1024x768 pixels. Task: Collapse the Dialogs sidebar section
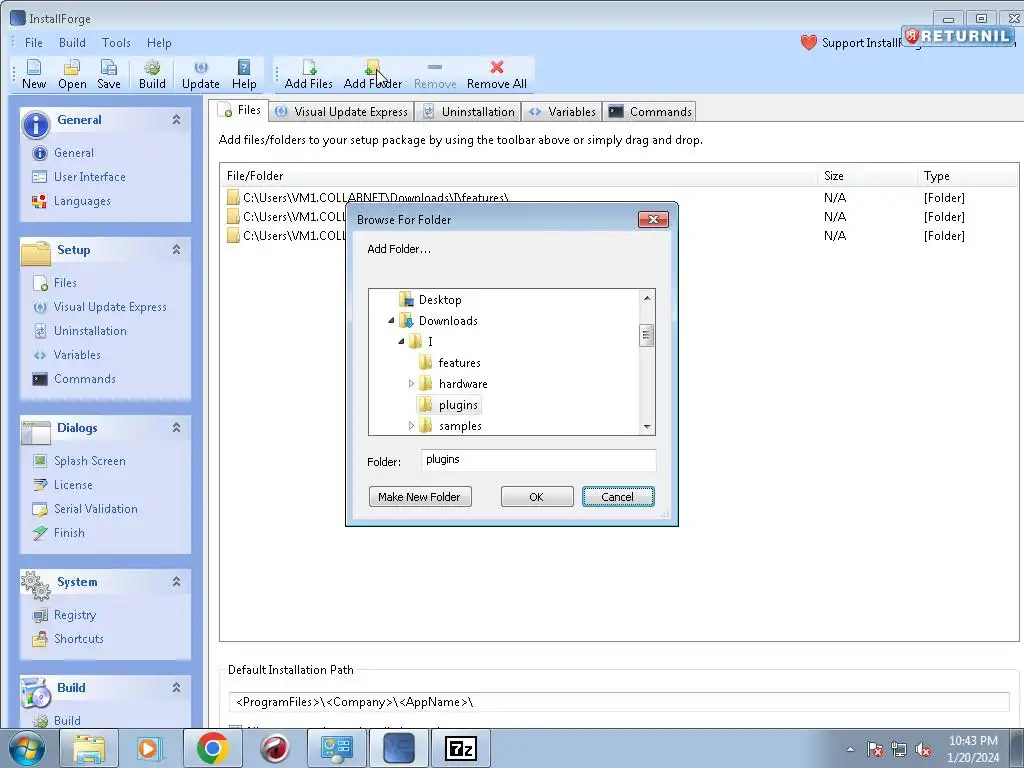click(176, 427)
